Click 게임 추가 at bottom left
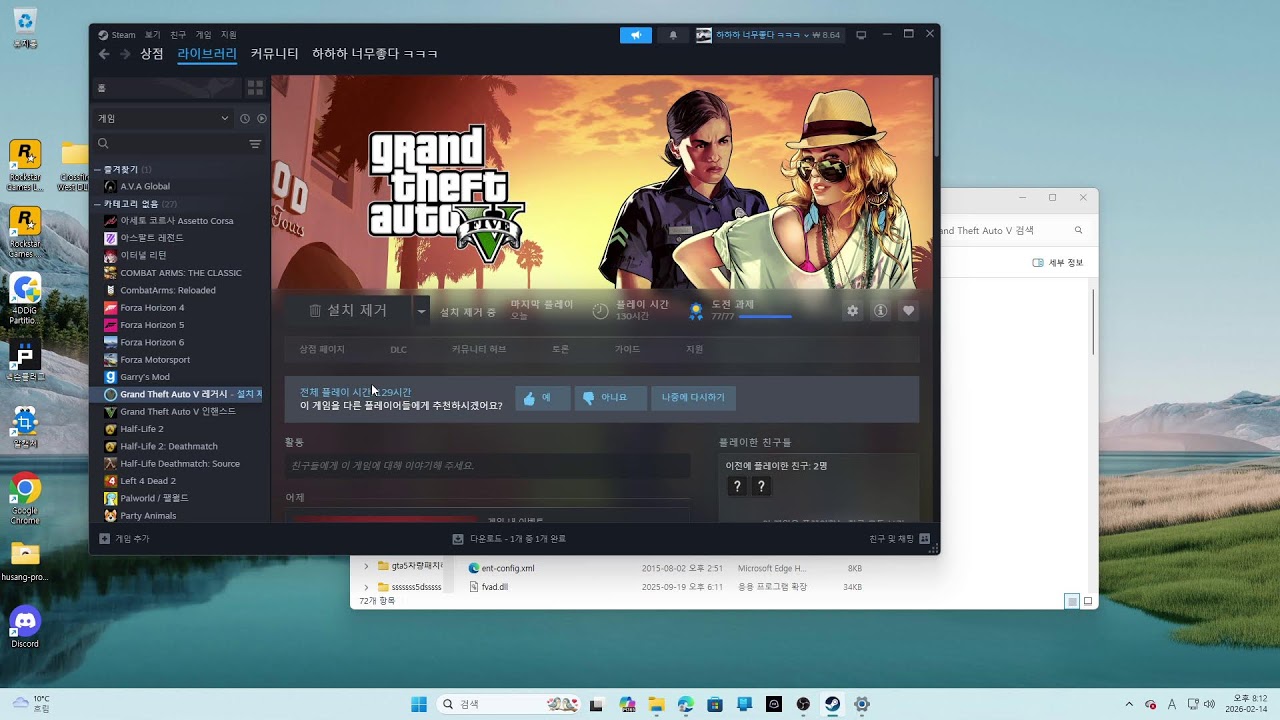The width and height of the screenshot is (1280, 720). click(124, 539)
